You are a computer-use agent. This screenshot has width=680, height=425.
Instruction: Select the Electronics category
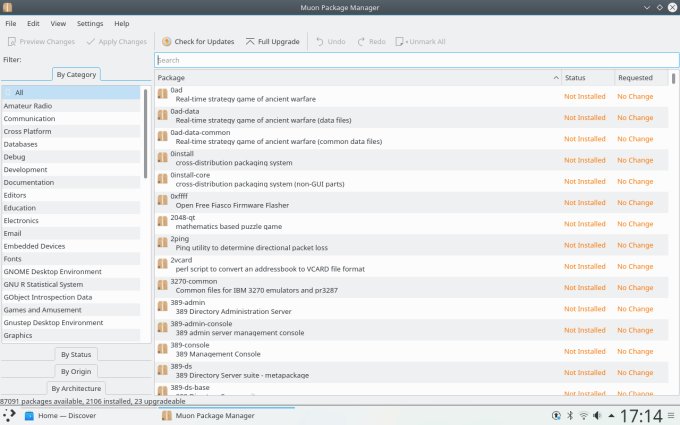(71, 220)
